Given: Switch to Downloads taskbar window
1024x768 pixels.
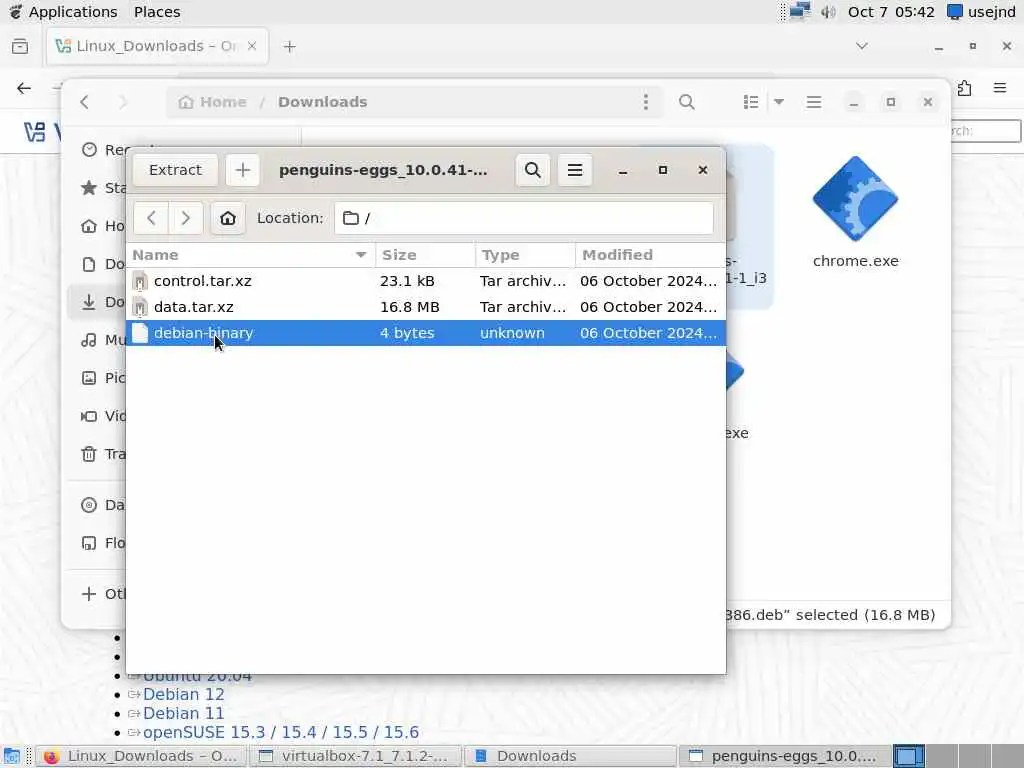Looking at the screenshot, I should [570, 756].
